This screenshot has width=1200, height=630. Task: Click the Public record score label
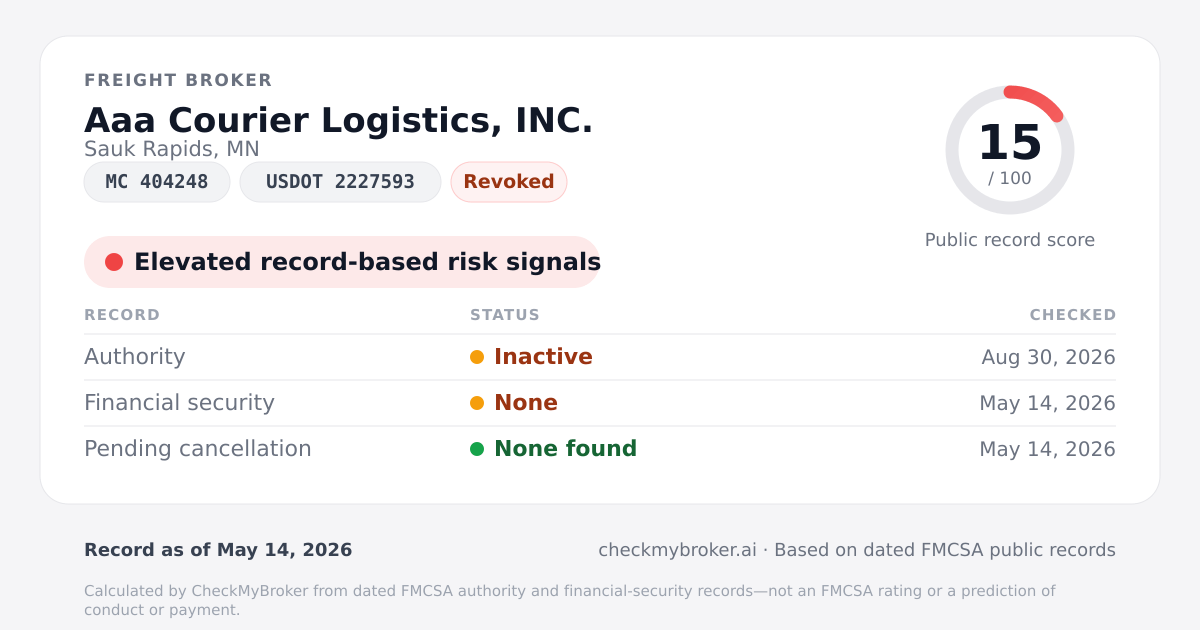(1010, 240)
